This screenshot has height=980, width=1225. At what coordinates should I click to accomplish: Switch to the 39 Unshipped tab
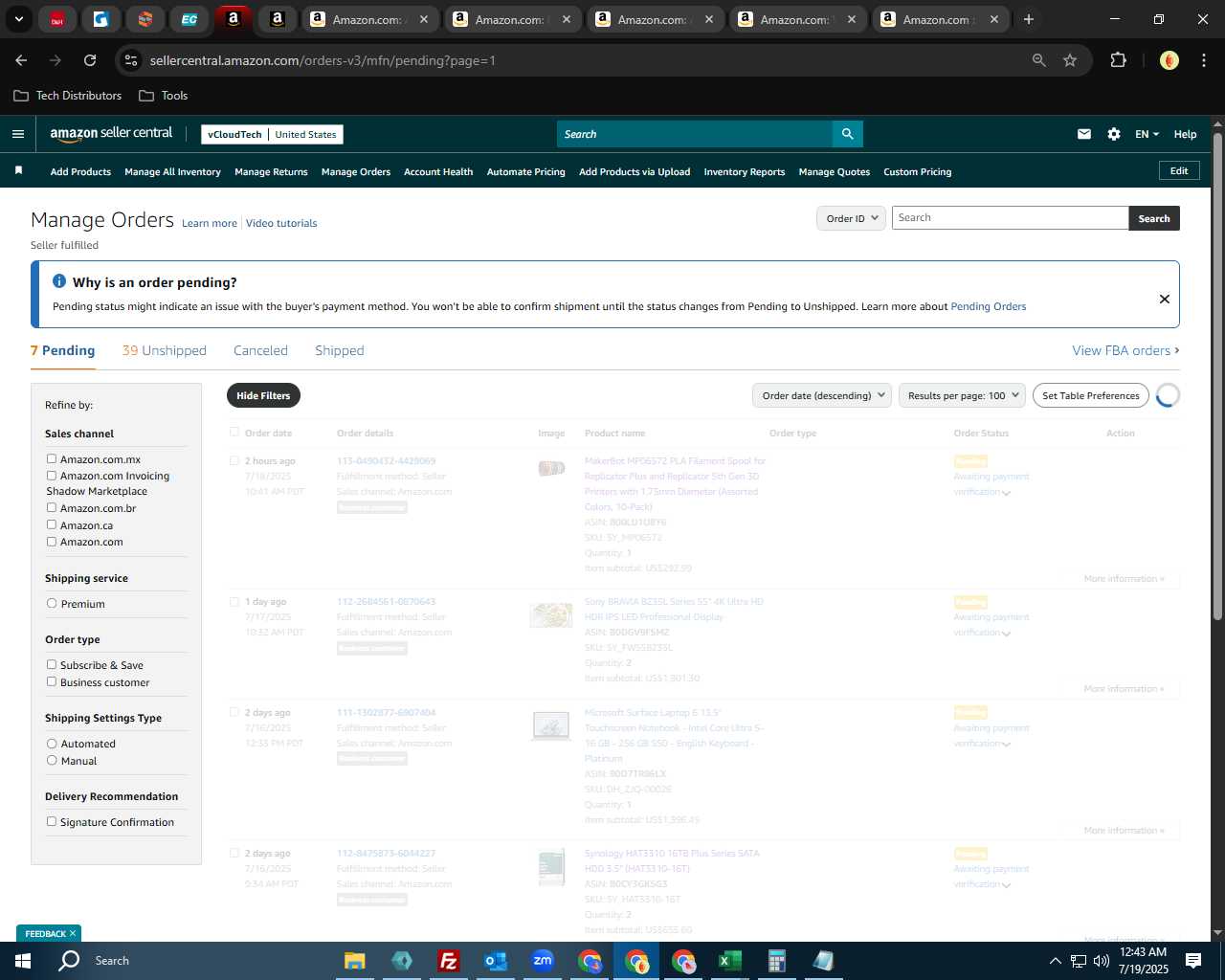tap(165, 350)
